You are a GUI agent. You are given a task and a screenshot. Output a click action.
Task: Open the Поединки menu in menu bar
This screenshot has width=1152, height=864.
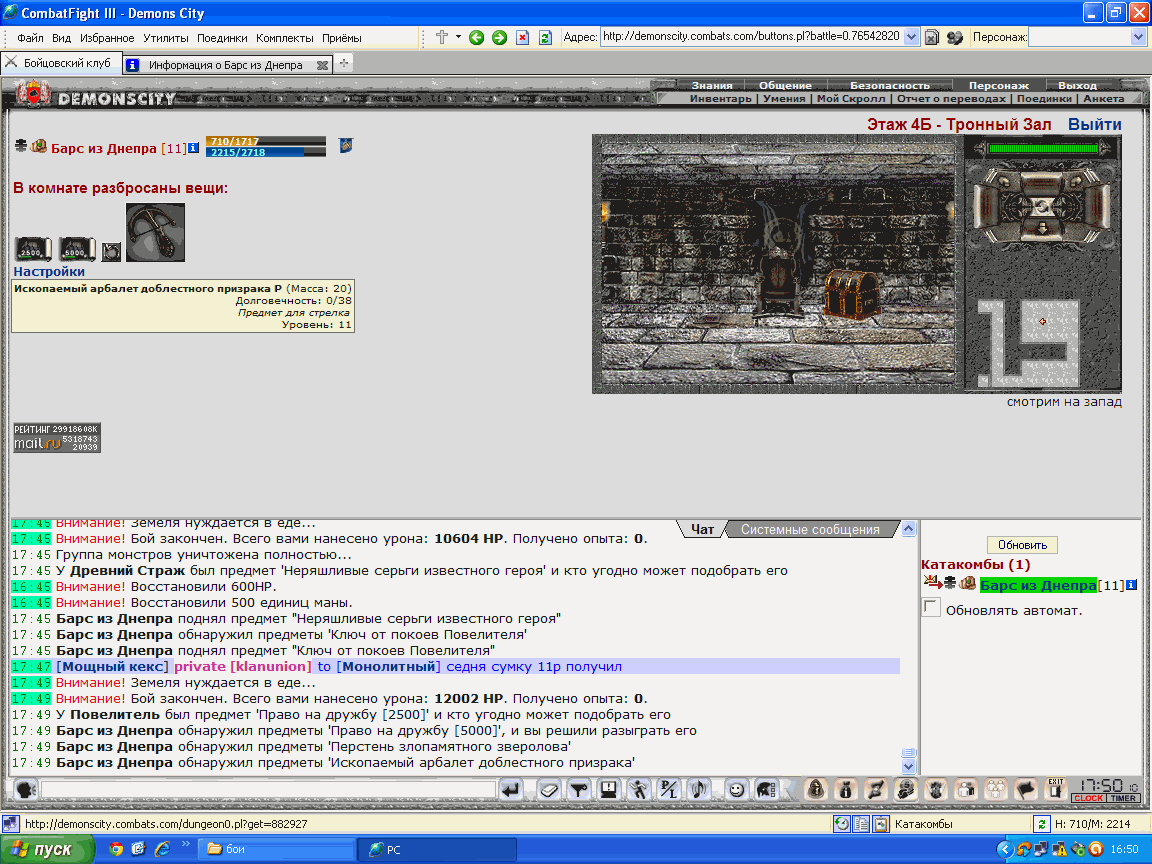pyautogui.click(x=222, y=38)
